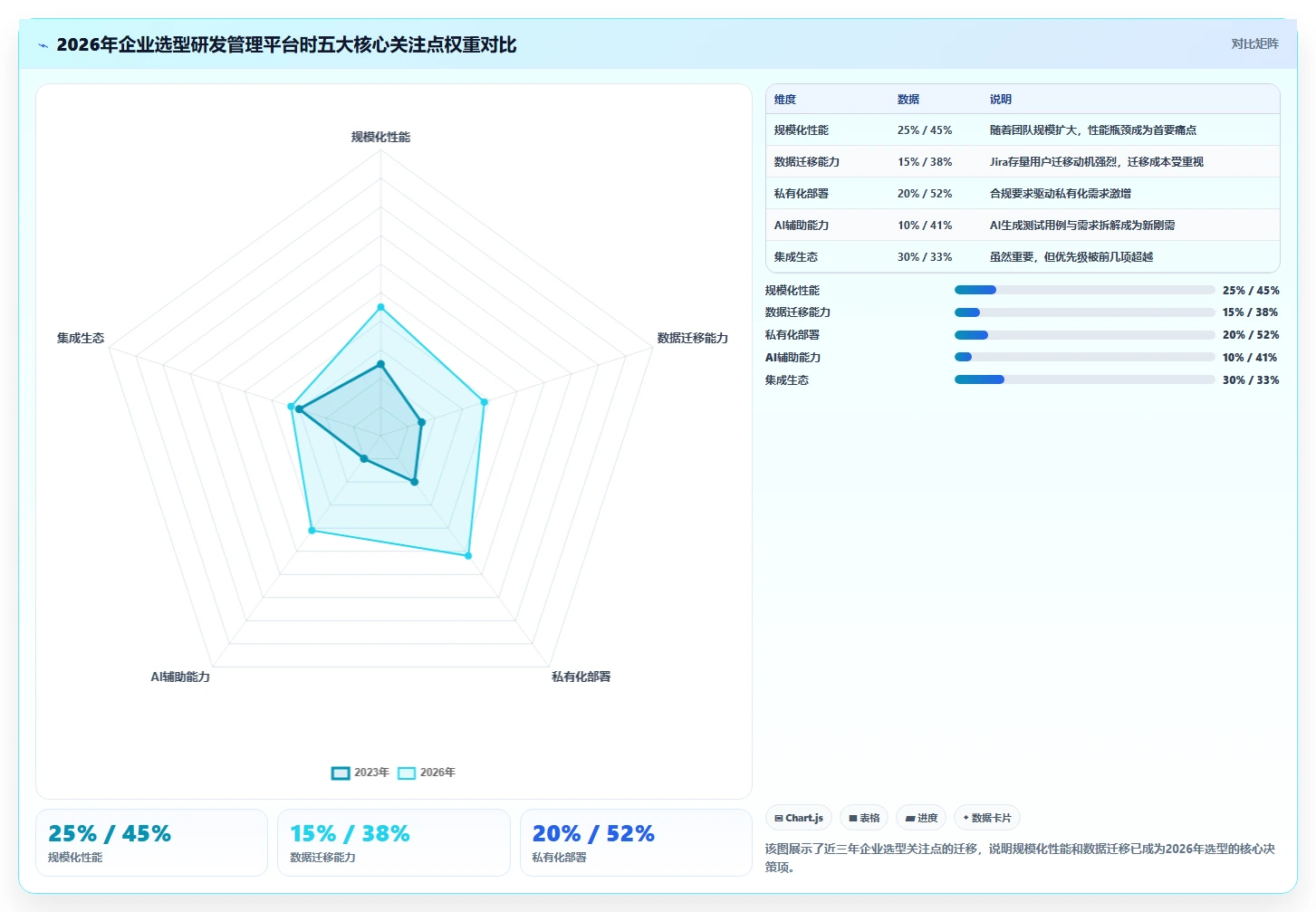Click the table cell 15% / 38%
1316x912 pixels.
(x=925, y=162)
